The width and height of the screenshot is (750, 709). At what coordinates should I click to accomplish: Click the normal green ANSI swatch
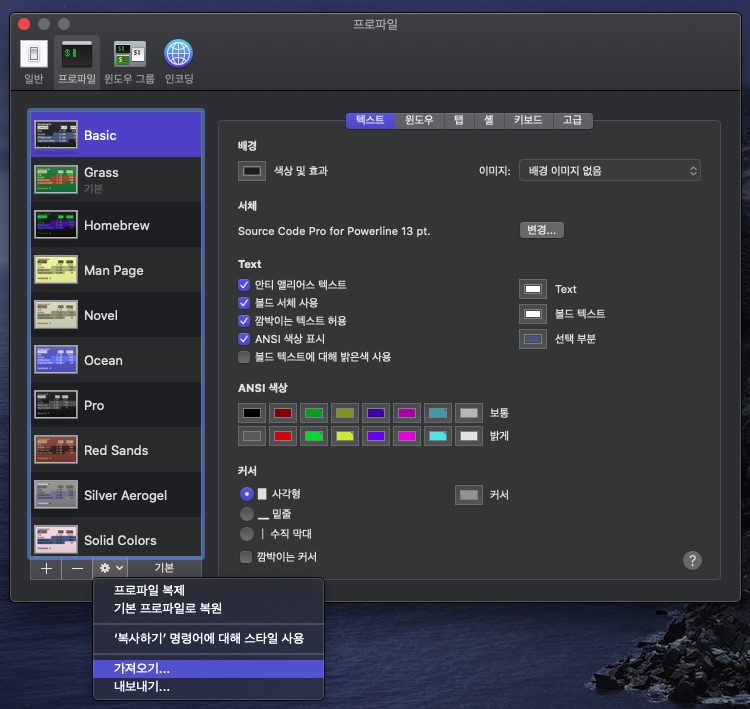click(314, 413)
